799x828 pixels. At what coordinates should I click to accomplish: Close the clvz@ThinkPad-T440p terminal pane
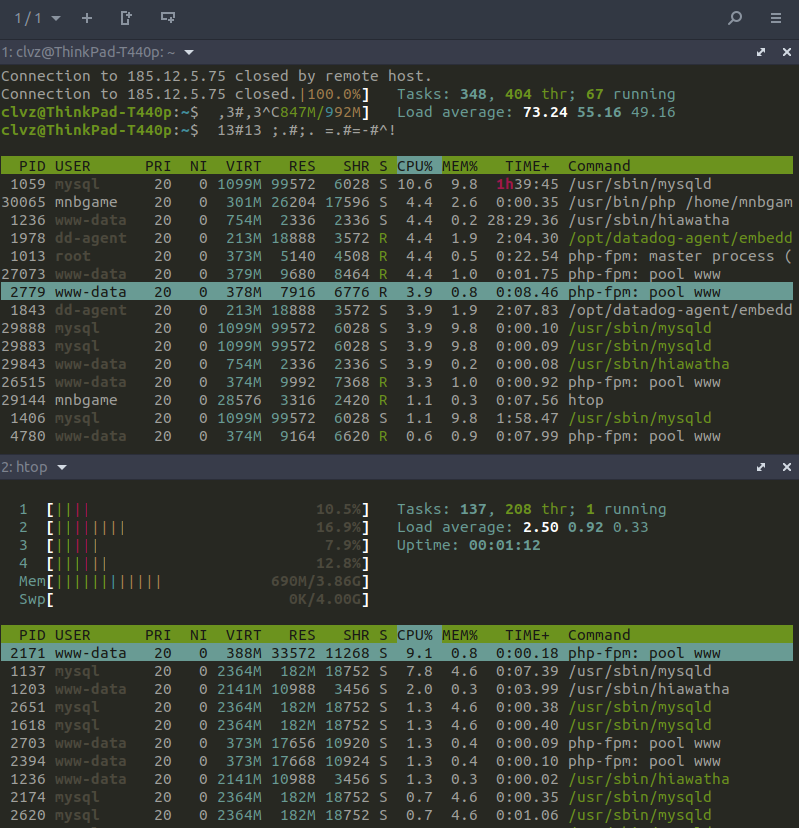click(787, 52)
